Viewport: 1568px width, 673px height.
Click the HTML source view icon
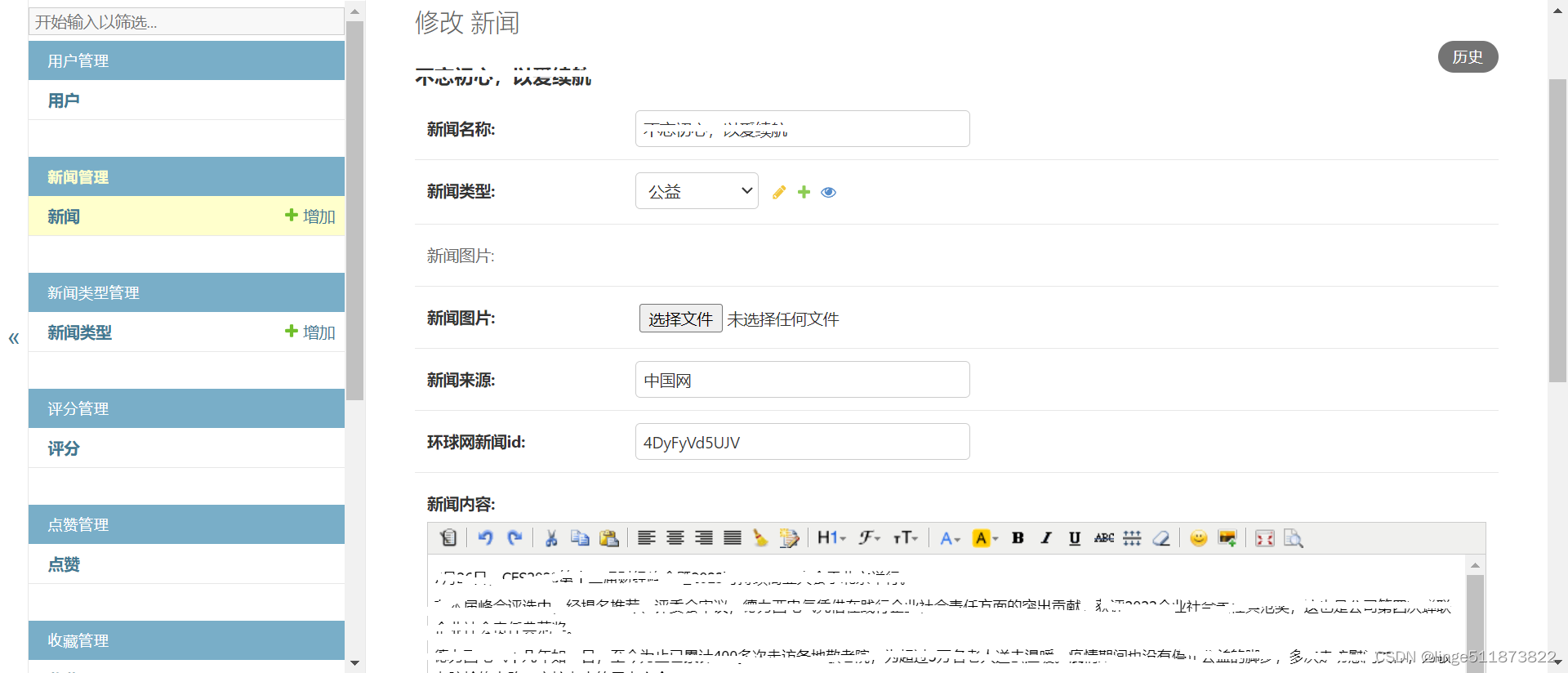(448, 538)
